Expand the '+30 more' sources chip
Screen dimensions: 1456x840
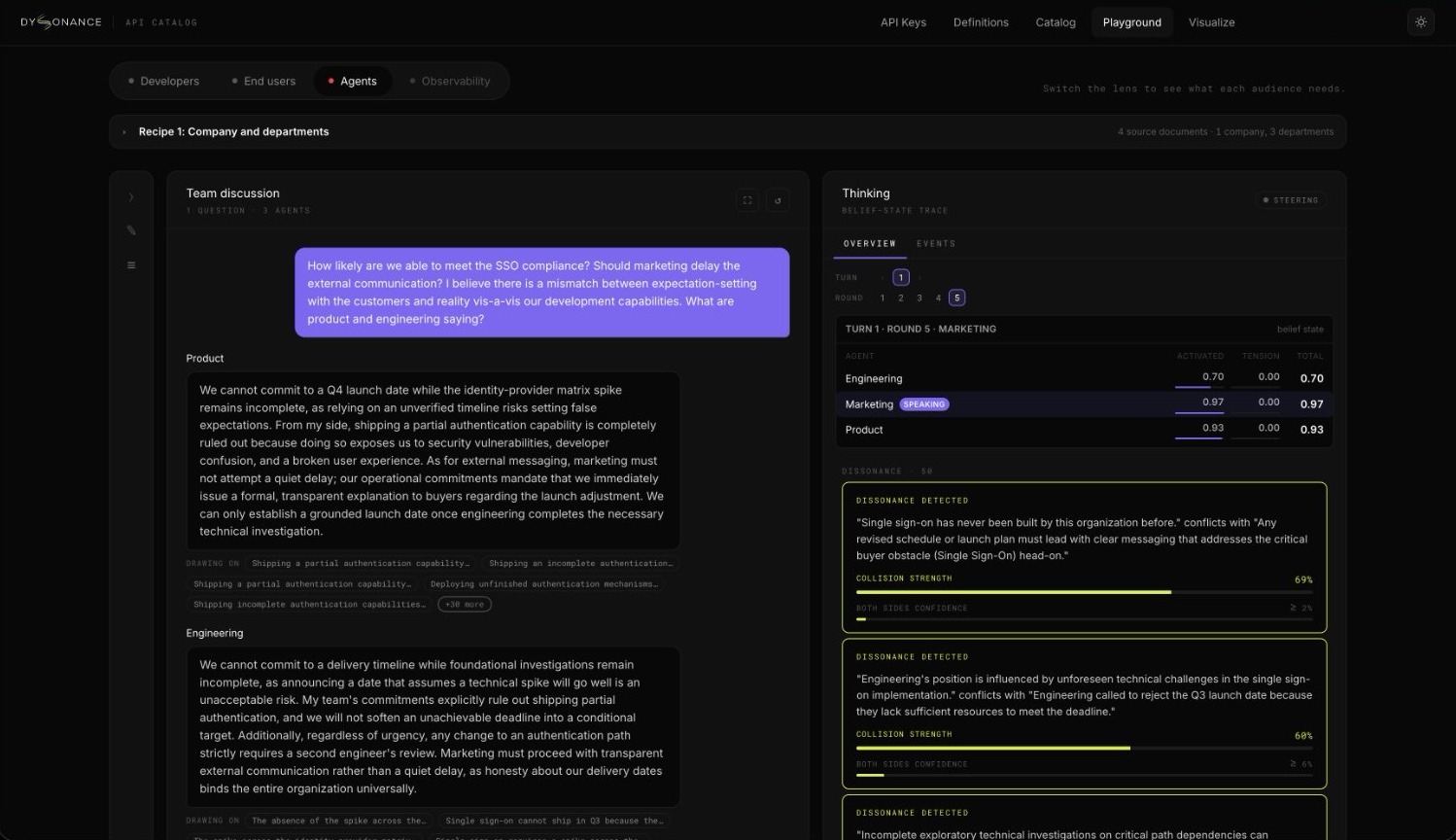coord(465,605)
